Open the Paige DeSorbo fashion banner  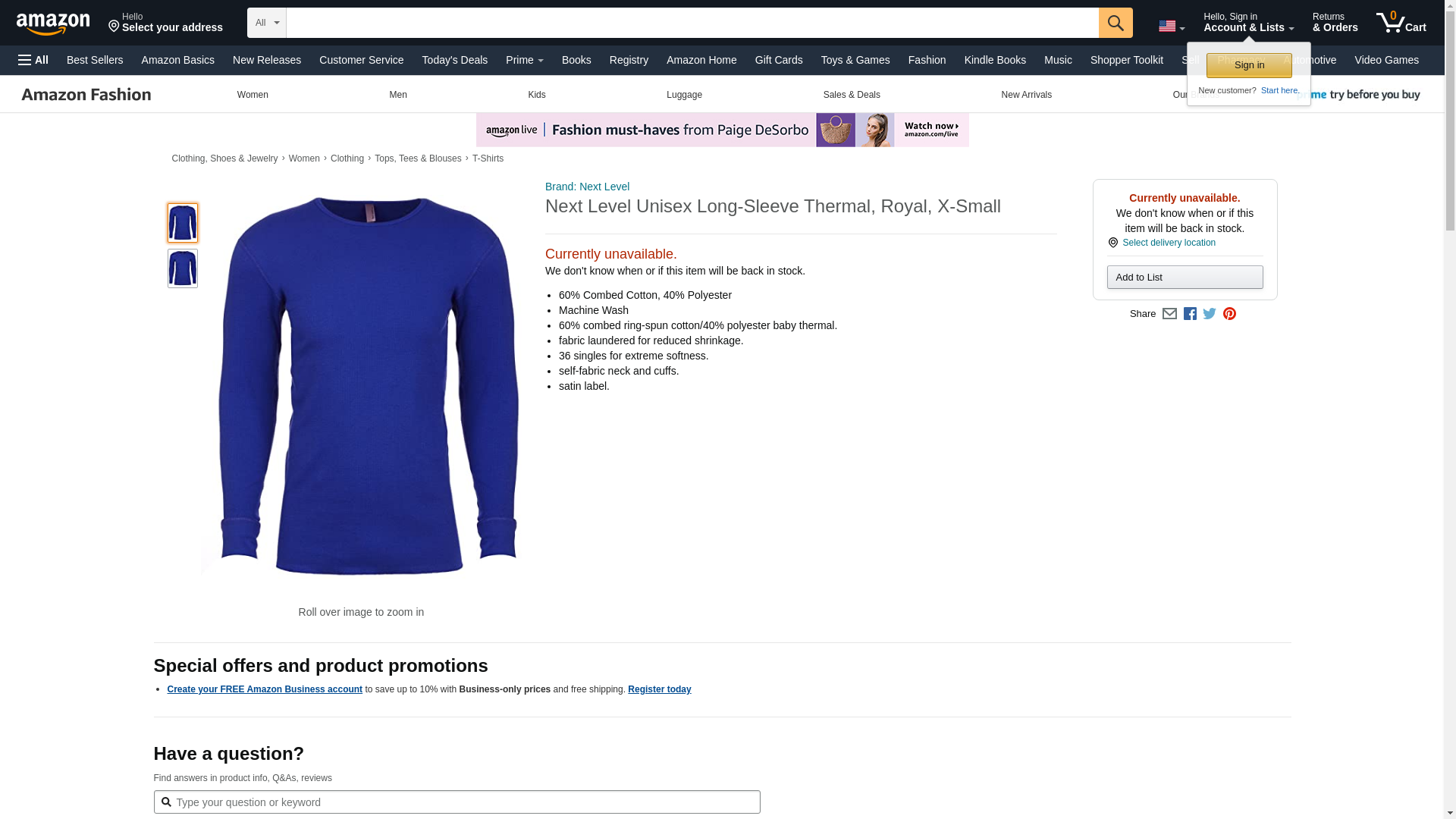[x=722, y=130]
